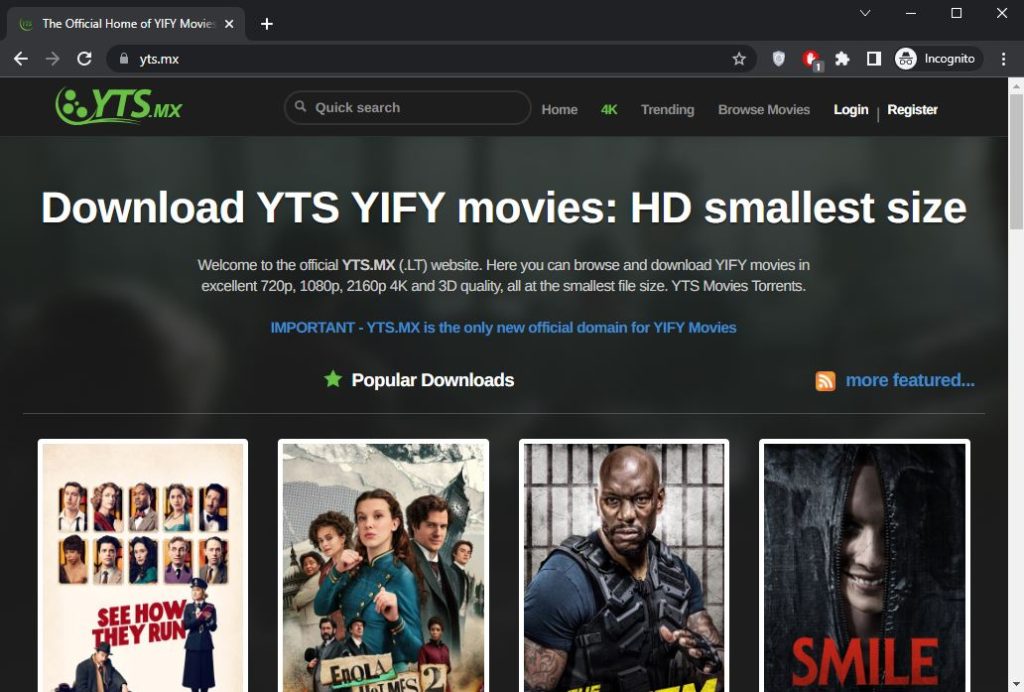
Task: Open the red extension with badge
Action: pyautogui.click(x=811, y=59)
